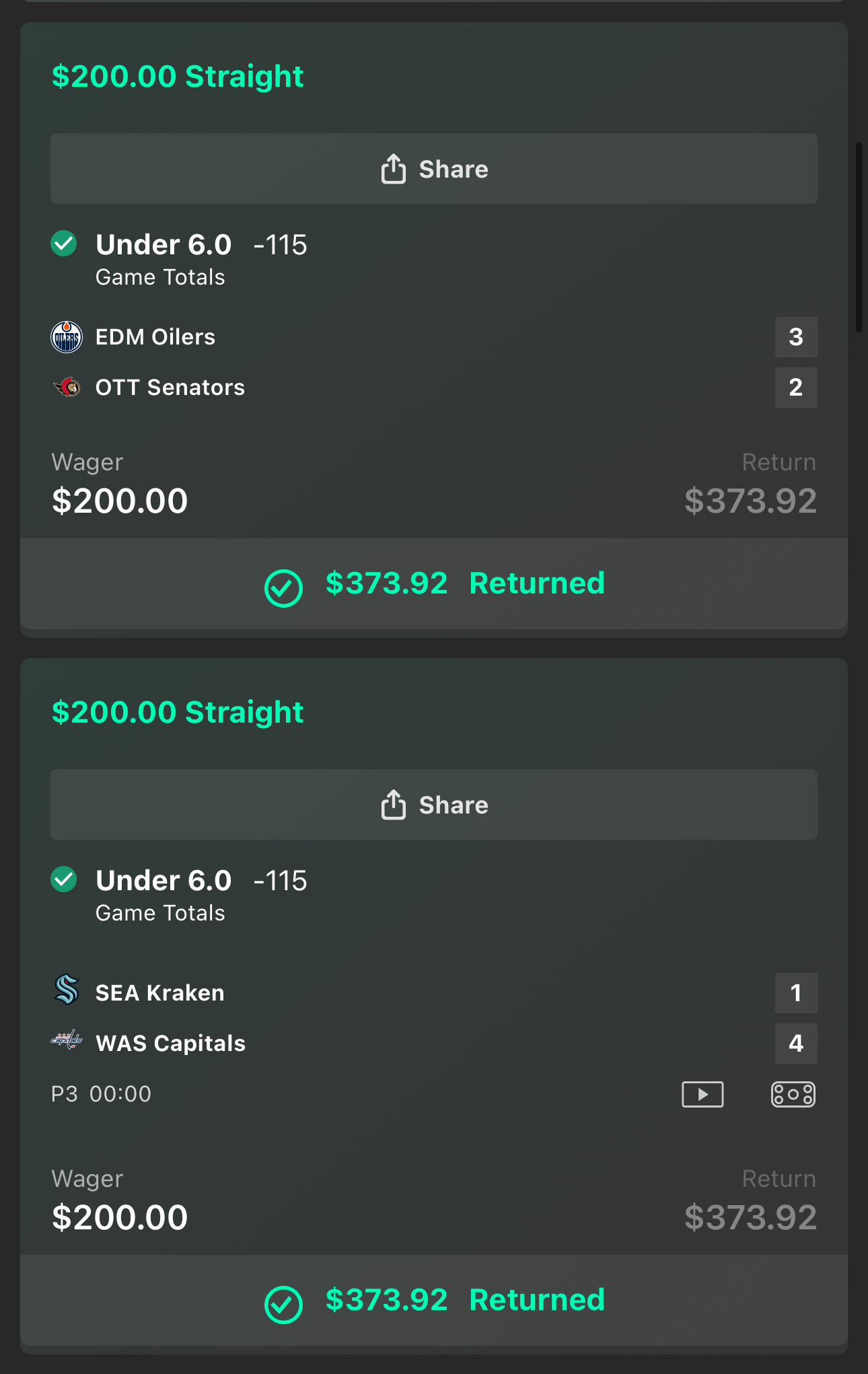Click the Washington Capitals team logo
The width and height of the screenshot is (868, 1374).
67,1040
